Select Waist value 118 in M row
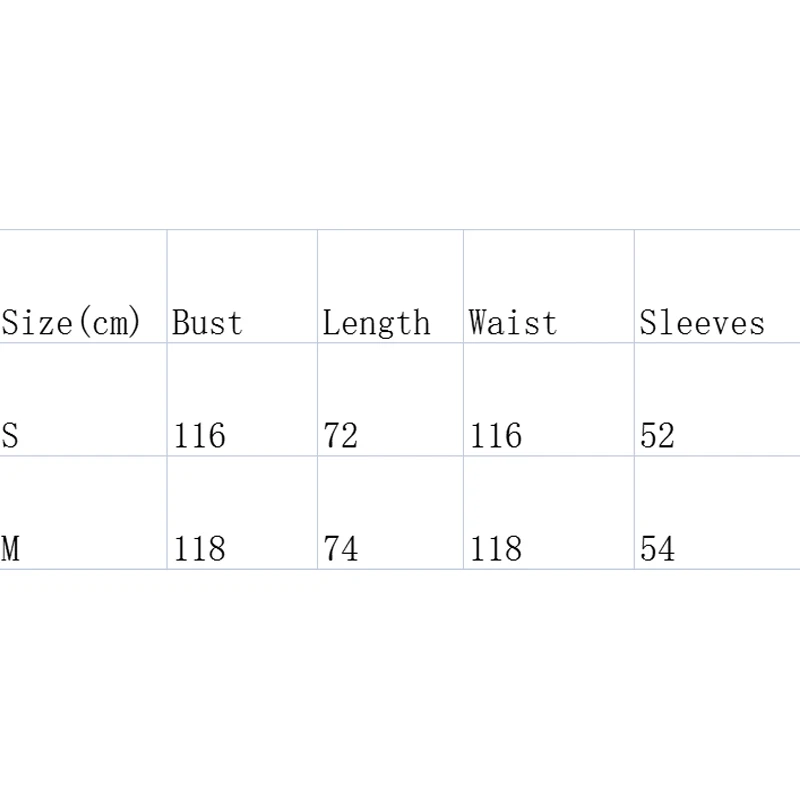Screen dimensions: 800x800 (496, 549)
